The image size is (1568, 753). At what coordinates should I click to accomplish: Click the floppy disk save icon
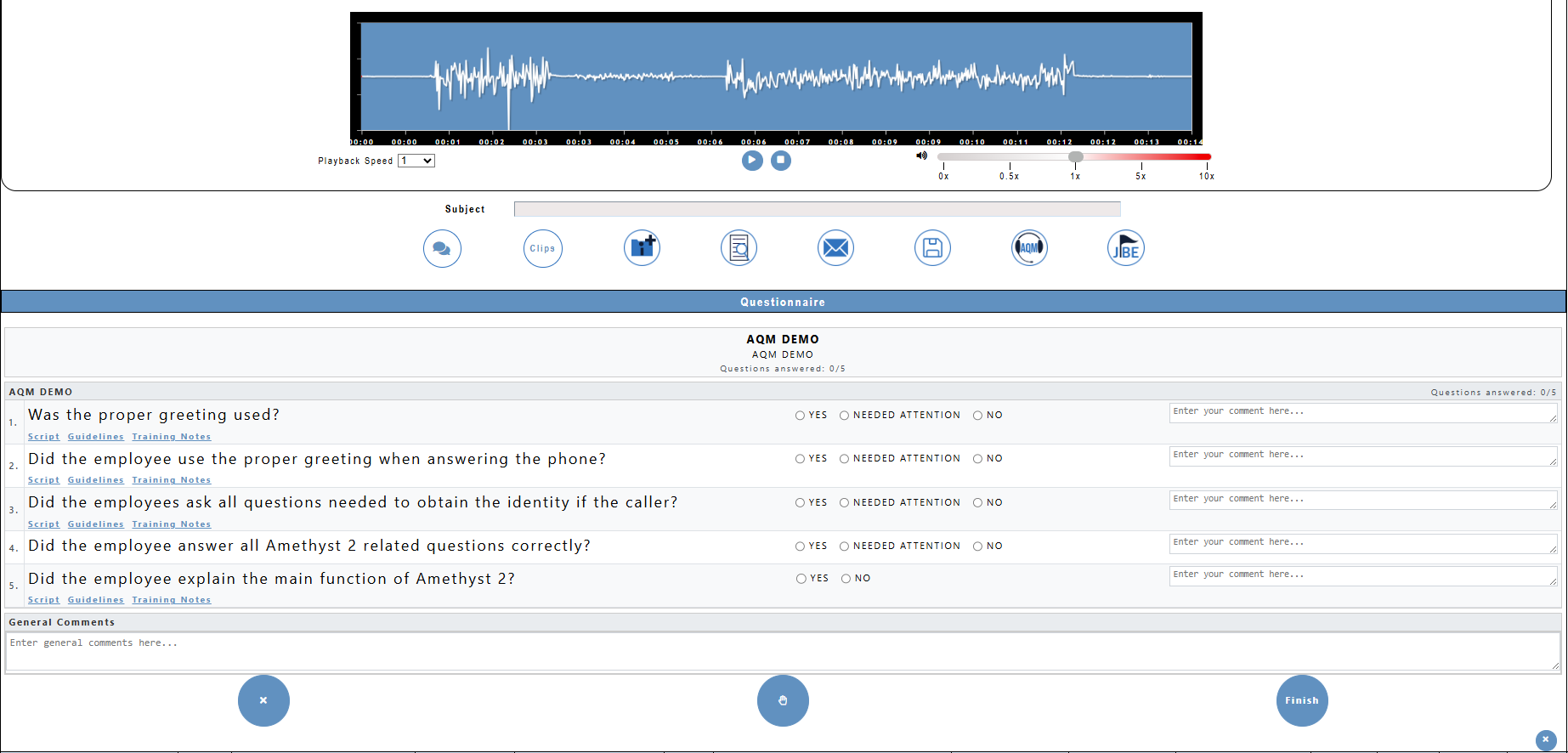point(932,248)
